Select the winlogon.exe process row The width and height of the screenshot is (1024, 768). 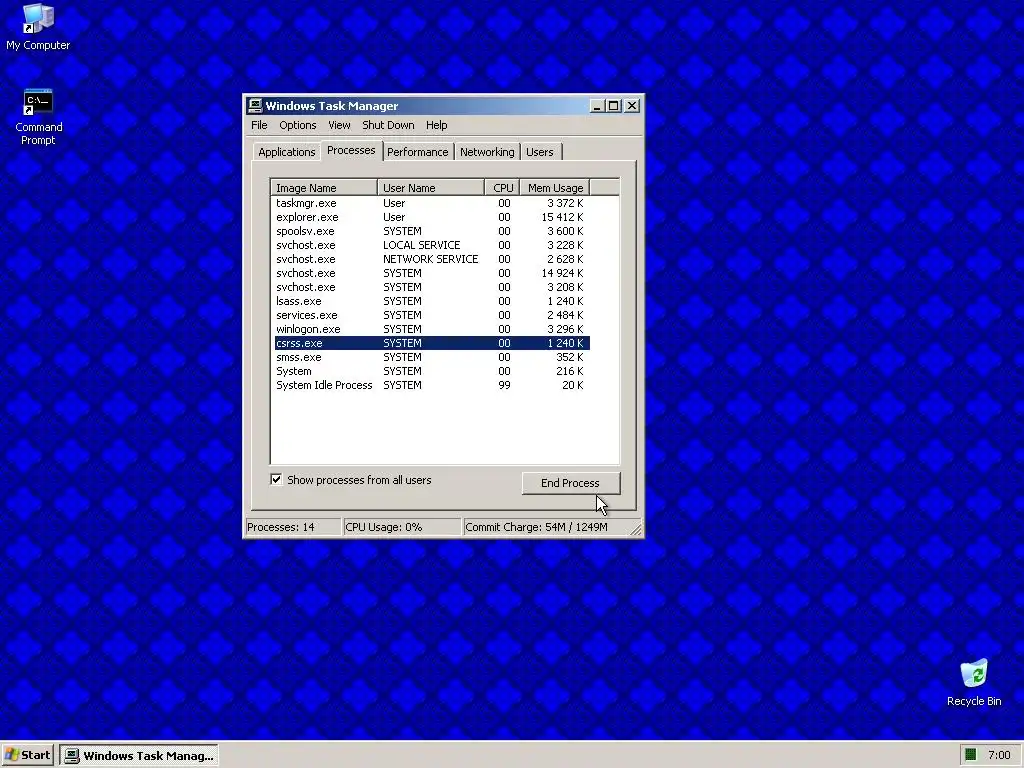(x=432, y=329)
